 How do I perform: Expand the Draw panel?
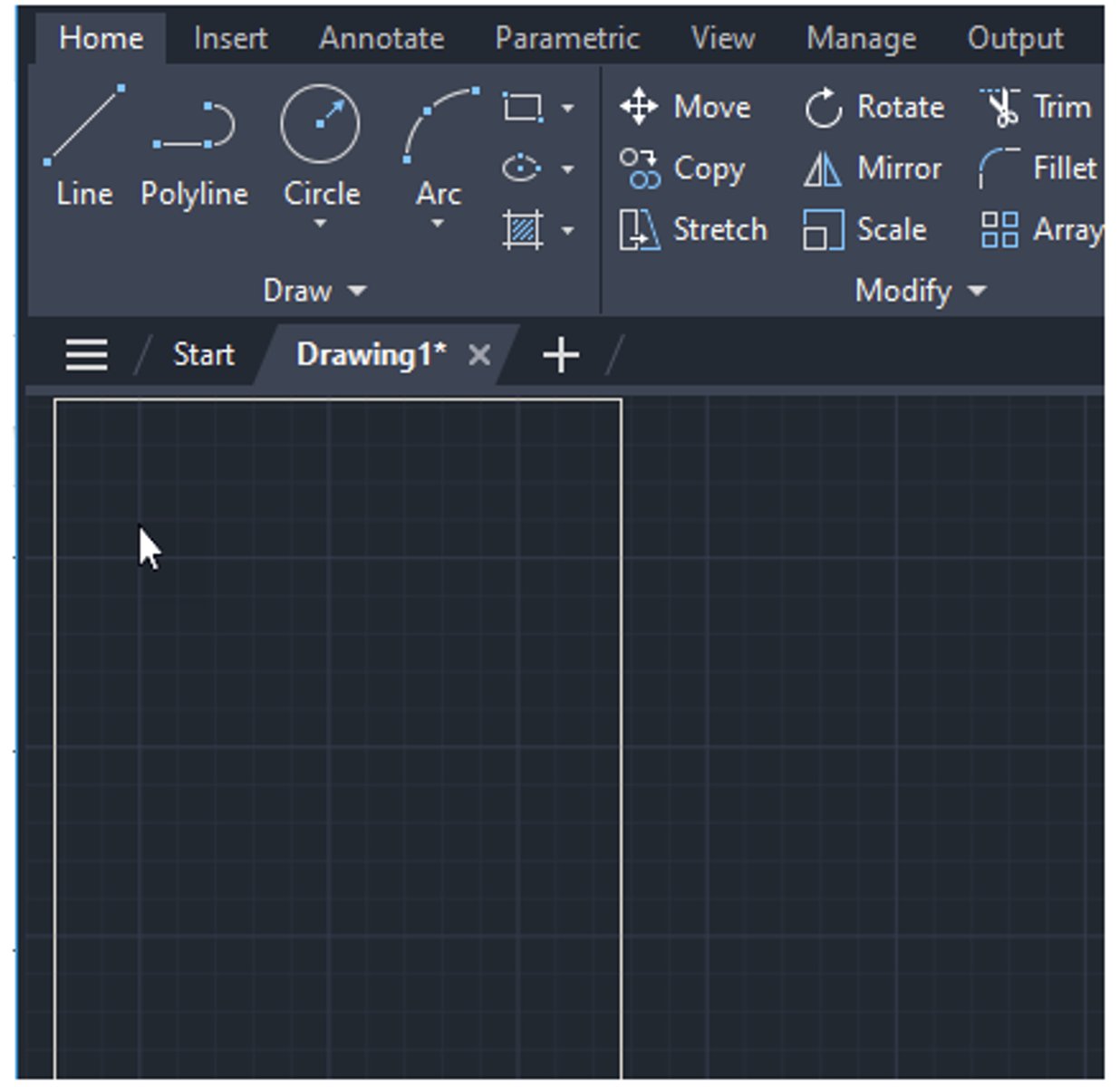pos(314,291)
